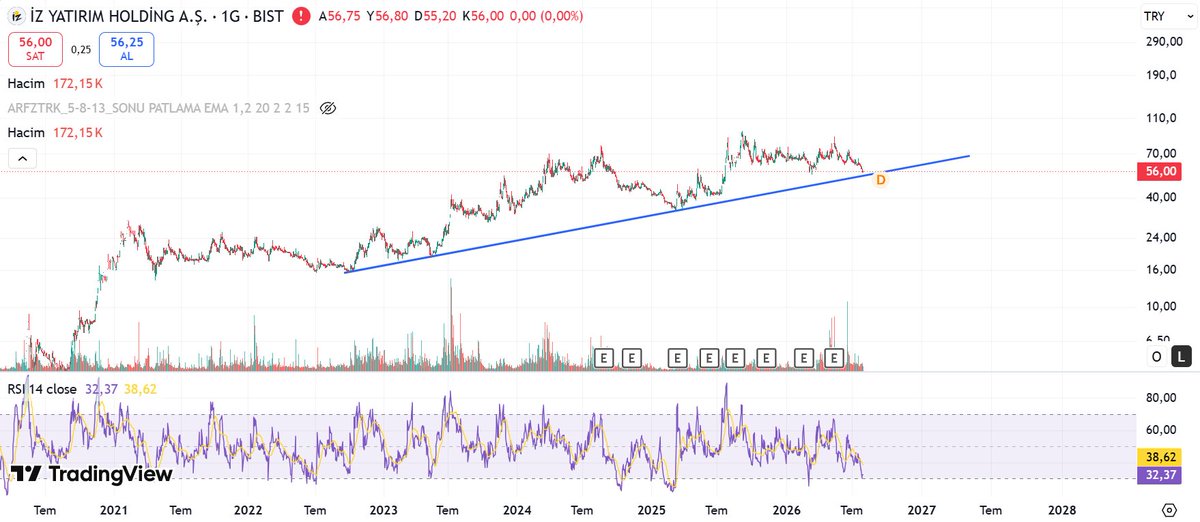Select the RSI 14 close indicator label
This screenshot has width=1200, height=522.
42,389
